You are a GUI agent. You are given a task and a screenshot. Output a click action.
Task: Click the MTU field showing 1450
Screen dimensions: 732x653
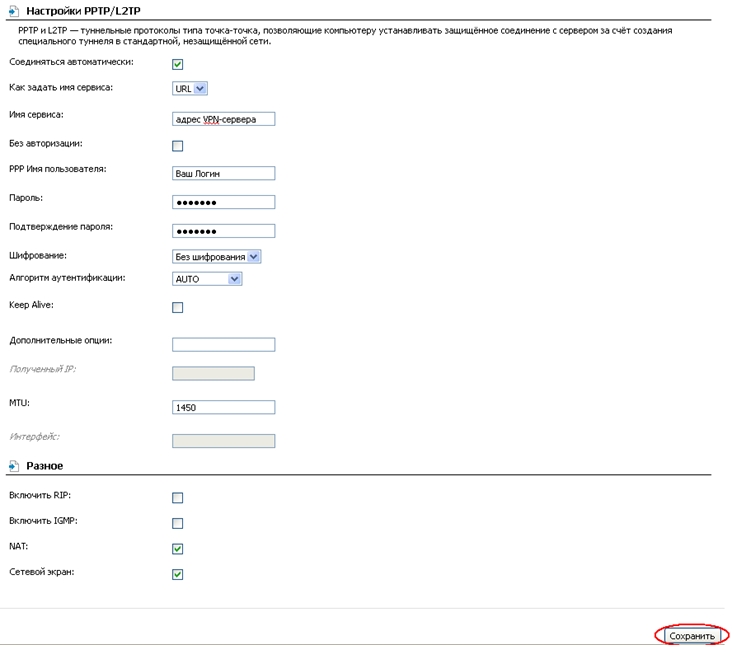[223, 408]
